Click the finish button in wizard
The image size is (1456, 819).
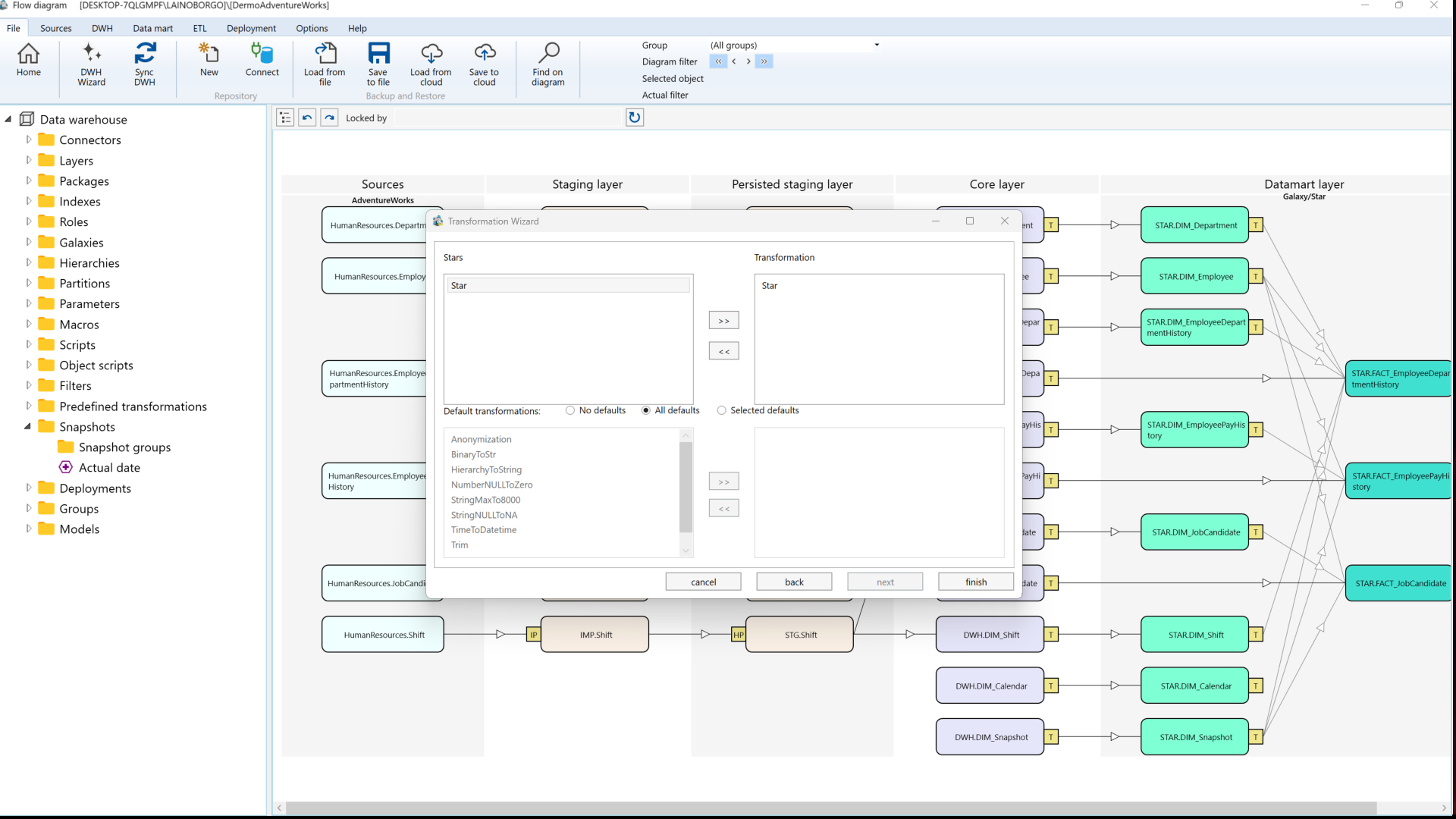(976, 582)
